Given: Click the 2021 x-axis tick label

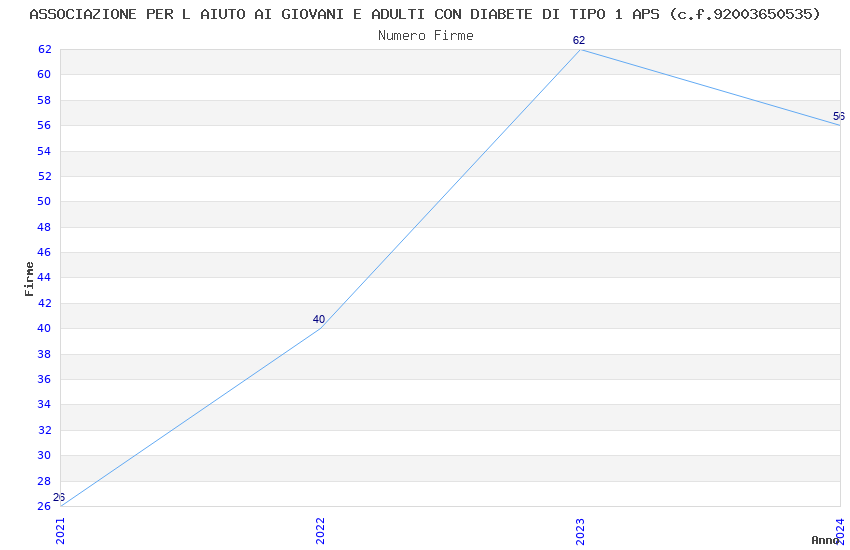Looking at the screenshot, I should pos(60,530).
